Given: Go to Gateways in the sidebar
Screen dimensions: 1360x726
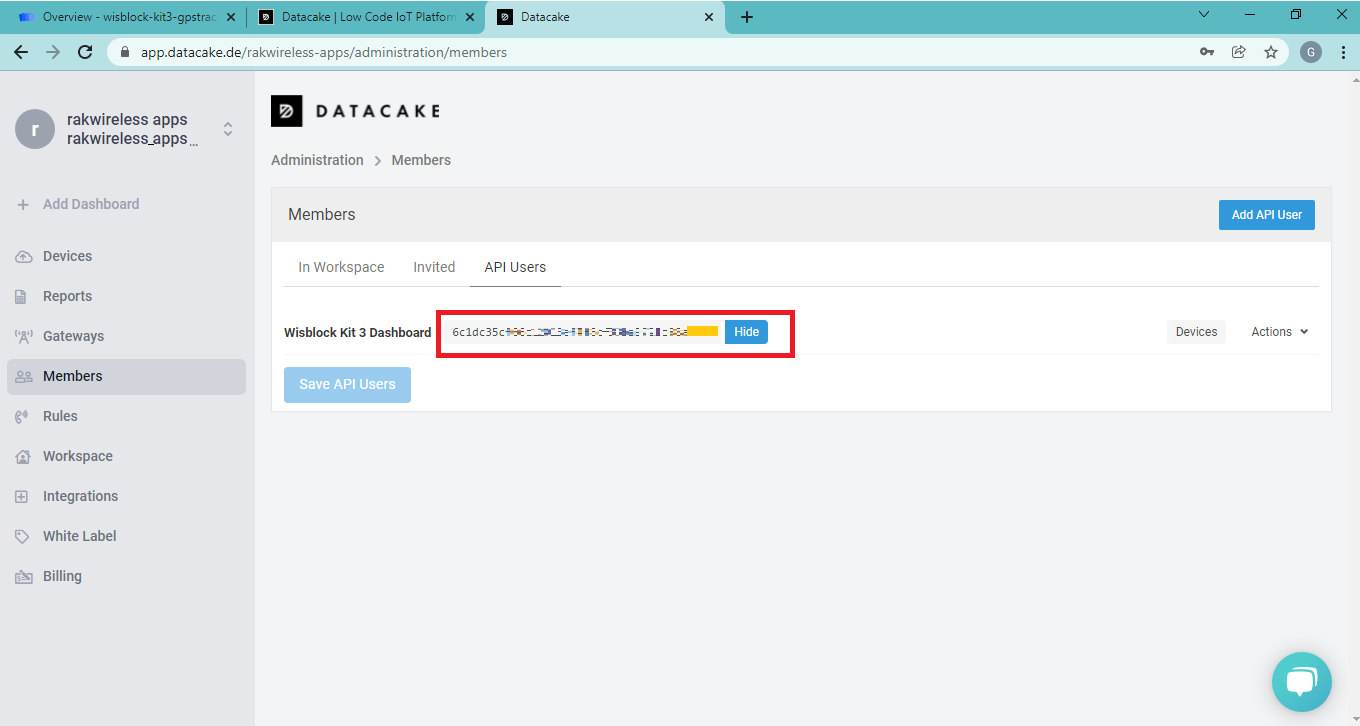Looking at the screenshot, I should coord(73,336).
